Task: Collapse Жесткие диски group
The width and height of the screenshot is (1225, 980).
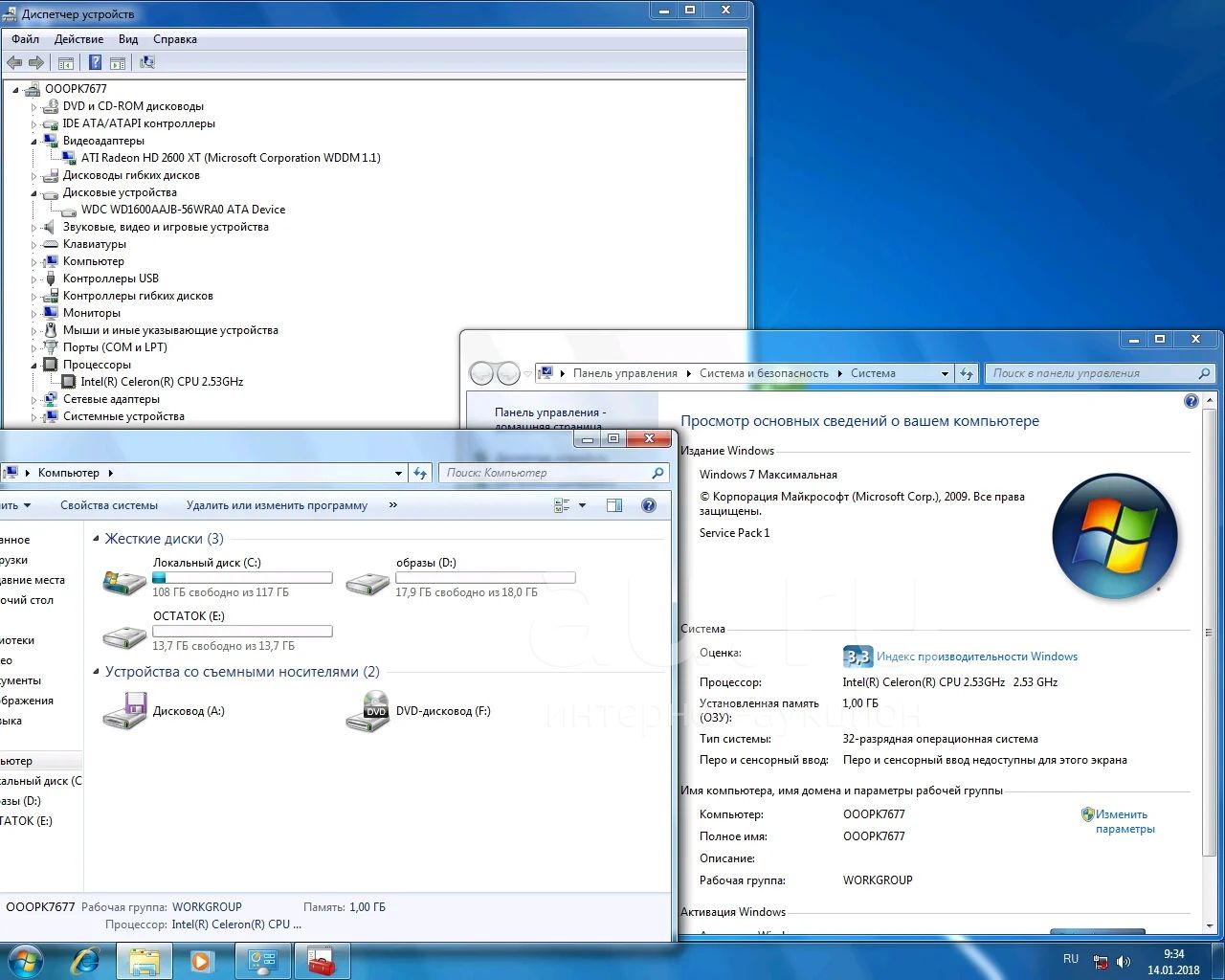Action: click(x=97, y=539)
